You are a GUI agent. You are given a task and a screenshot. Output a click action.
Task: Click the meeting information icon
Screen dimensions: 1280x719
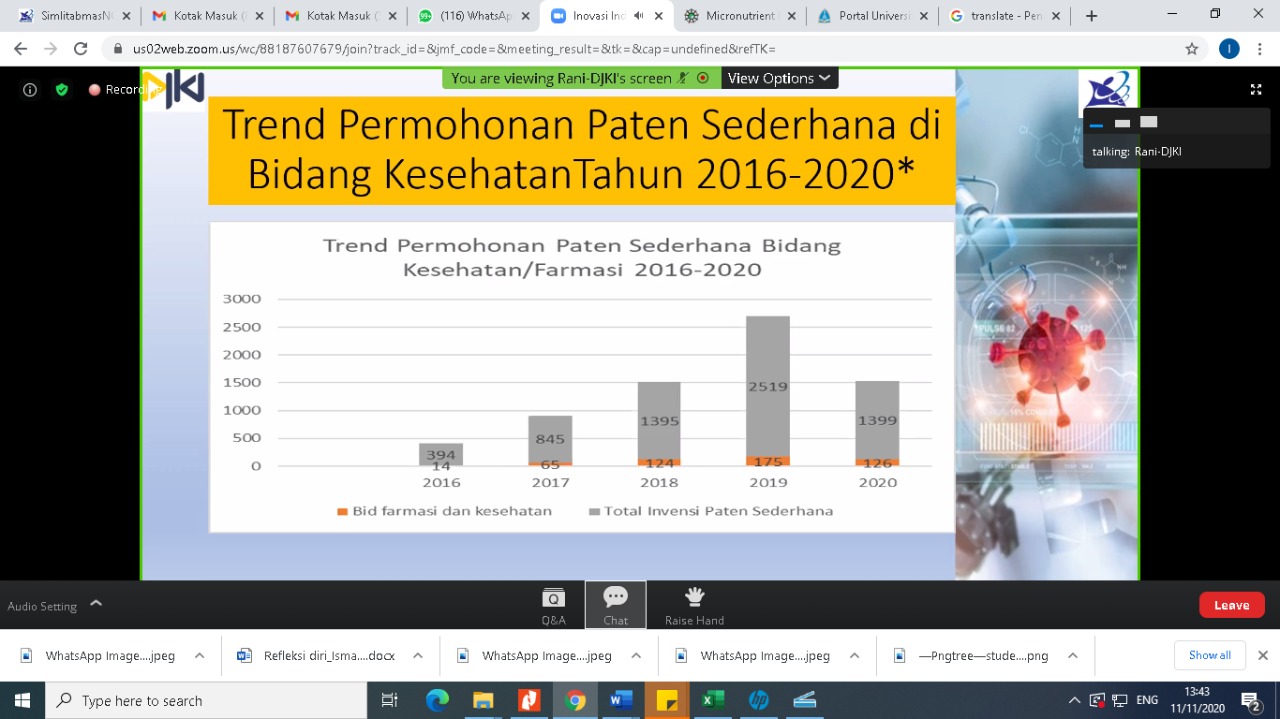[30, 90]
